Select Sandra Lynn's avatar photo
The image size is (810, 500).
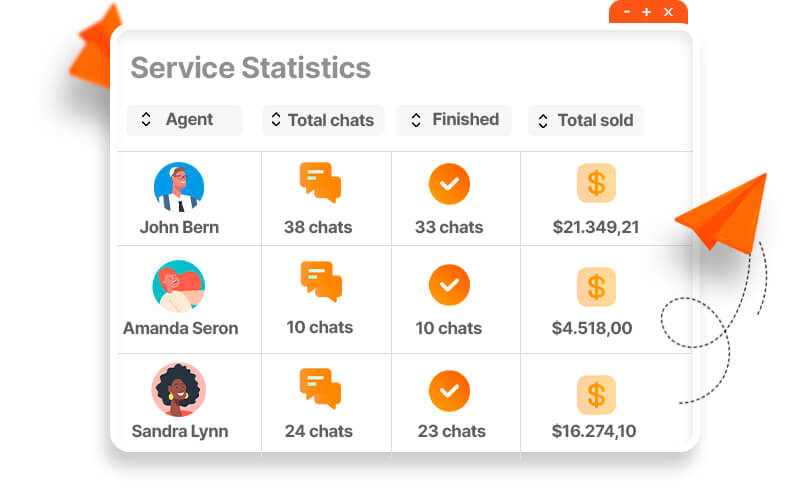pos(179,389)
